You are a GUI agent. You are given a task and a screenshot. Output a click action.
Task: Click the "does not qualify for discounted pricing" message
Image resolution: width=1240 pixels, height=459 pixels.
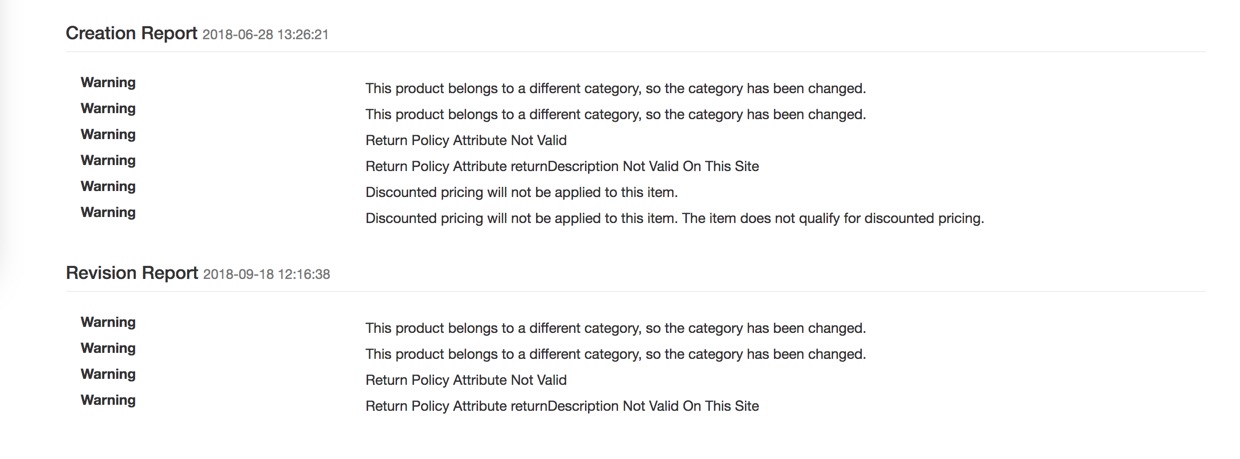[675, 218]
